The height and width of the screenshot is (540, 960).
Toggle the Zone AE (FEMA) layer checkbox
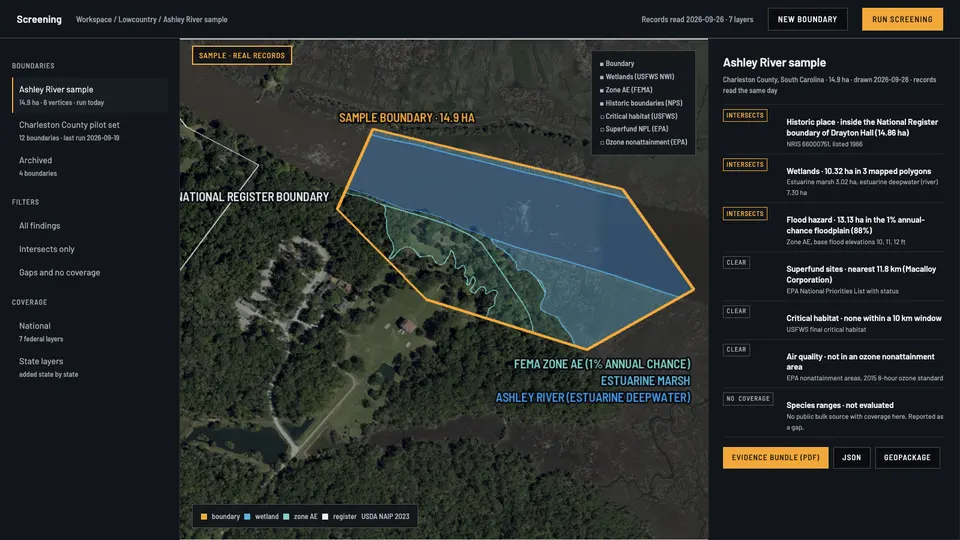pyautogui.click(x=602, y=90)
